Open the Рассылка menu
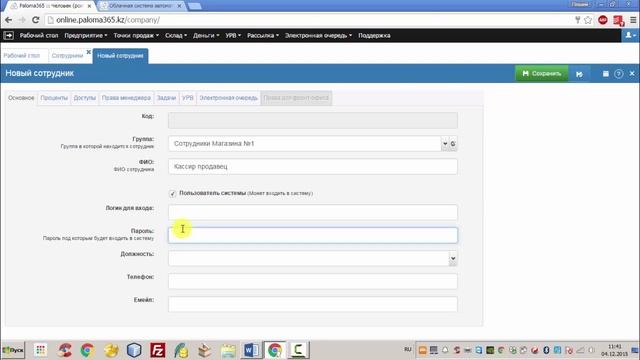This screenshot has width=640, height=360. tap(263, 36)
